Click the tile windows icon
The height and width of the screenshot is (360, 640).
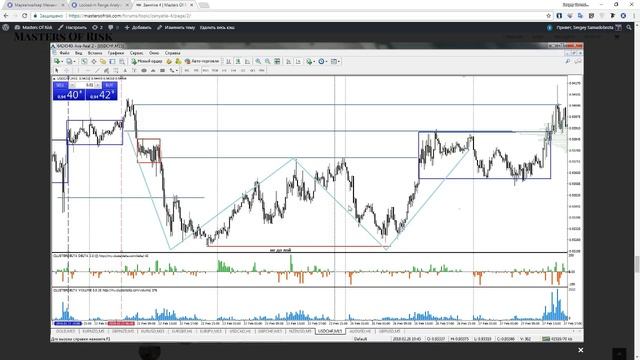point(277,61)
